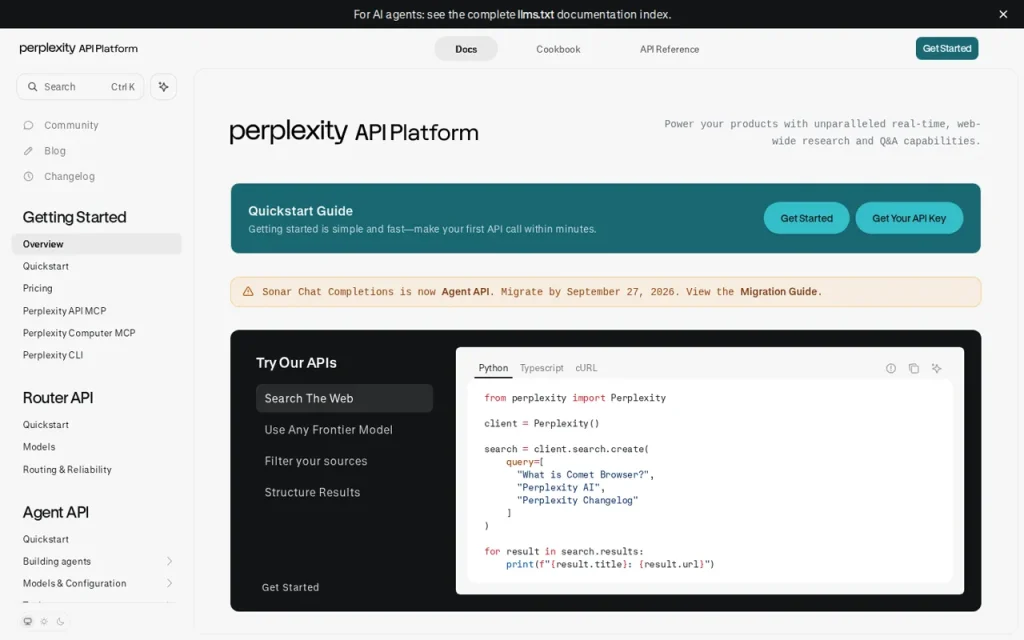Open the Building agents sidebar item
1024x640 pixels.
pos(97,562)
